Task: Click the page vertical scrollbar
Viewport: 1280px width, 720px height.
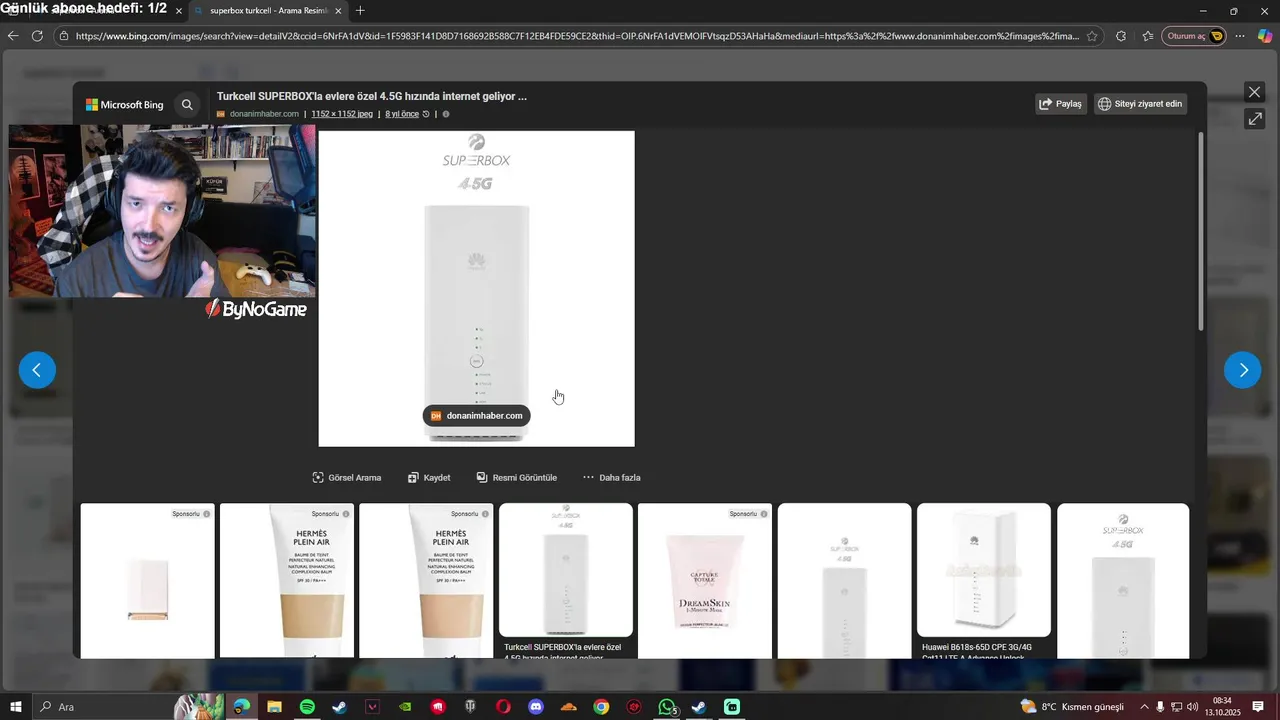Action: coord(1201,232)
